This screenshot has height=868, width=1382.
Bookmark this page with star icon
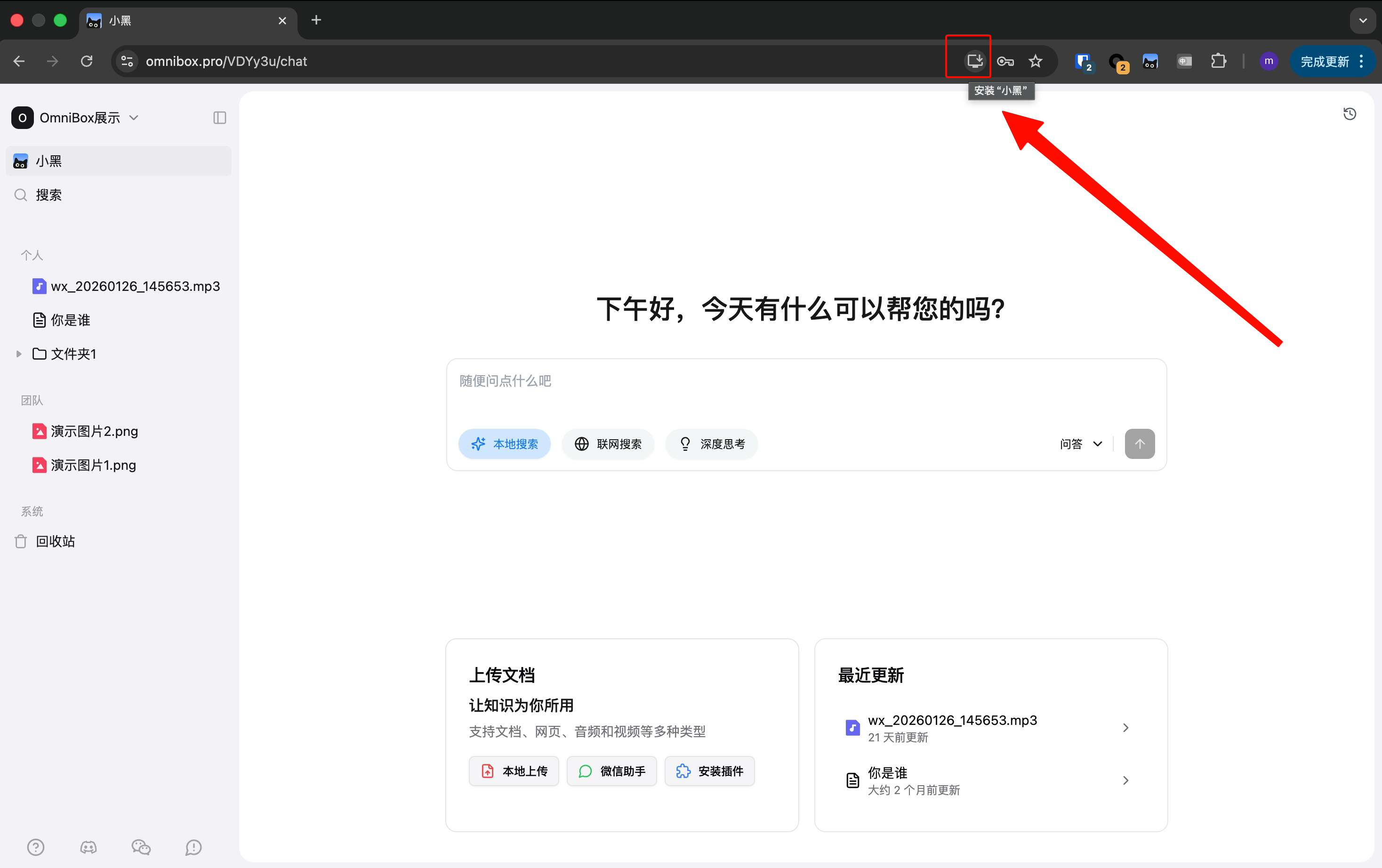(x=1035, y=61)
